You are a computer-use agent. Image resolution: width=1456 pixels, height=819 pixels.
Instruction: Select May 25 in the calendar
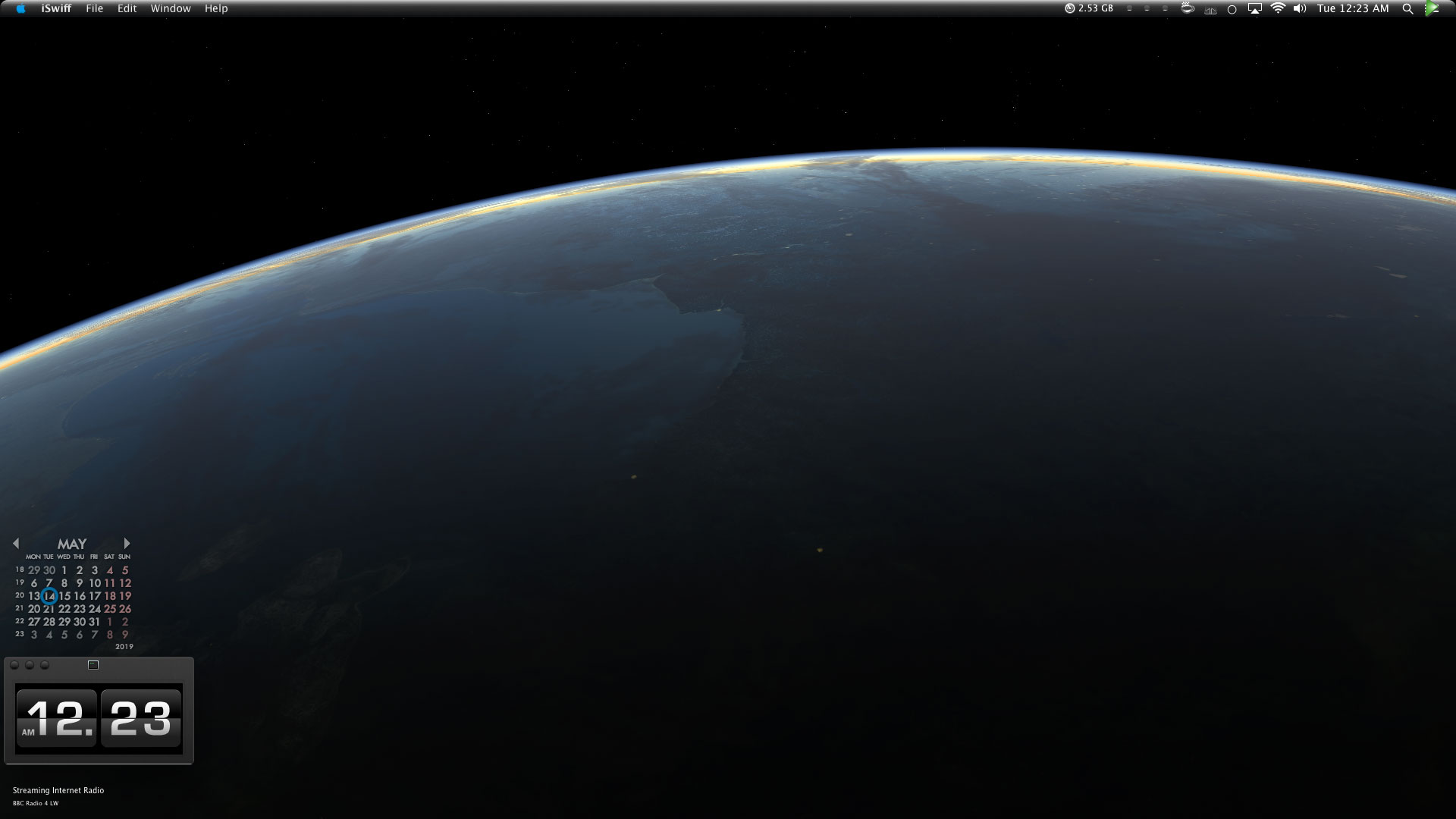coord(110,609)
